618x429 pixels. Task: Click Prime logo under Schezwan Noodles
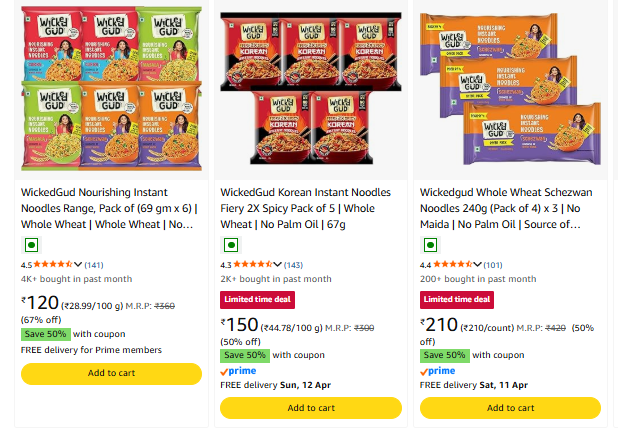point(438,370)
